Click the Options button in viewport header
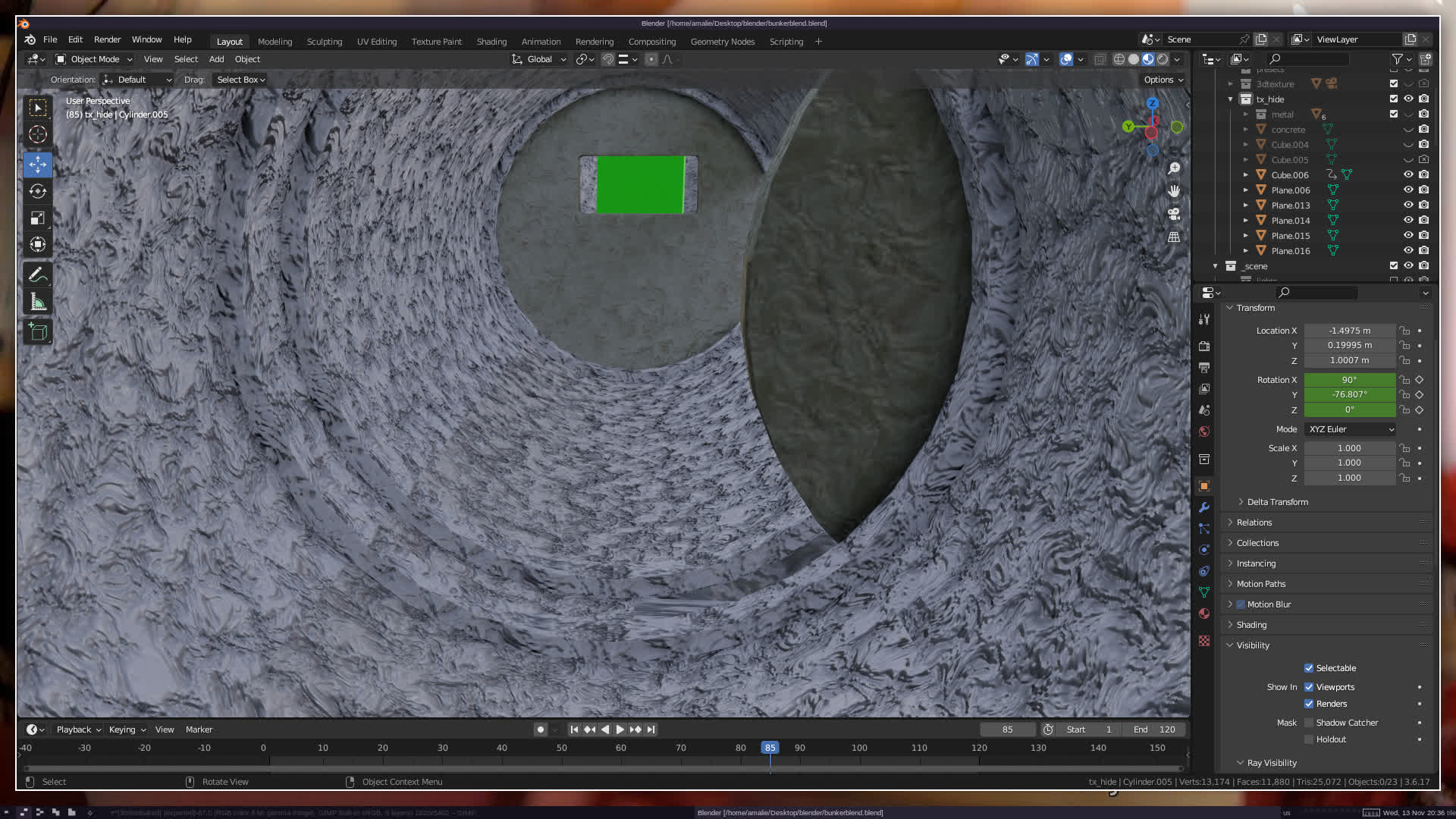 (1163, 80)
